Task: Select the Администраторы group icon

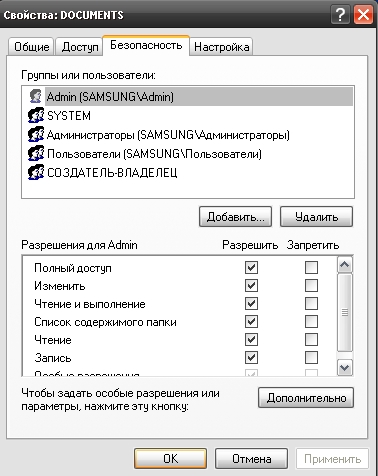Action: [x=36, y=135]
